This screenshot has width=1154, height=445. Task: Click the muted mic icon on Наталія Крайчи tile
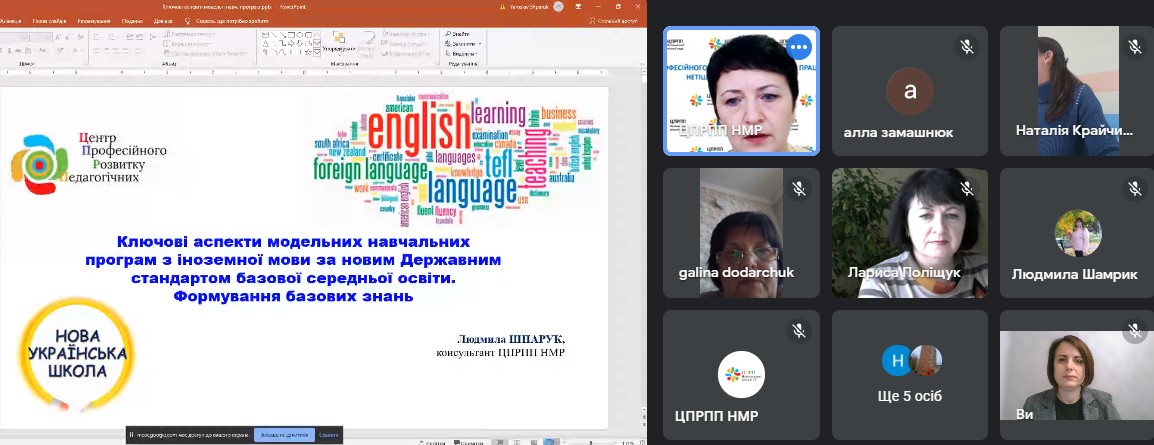pos(1134,46)
